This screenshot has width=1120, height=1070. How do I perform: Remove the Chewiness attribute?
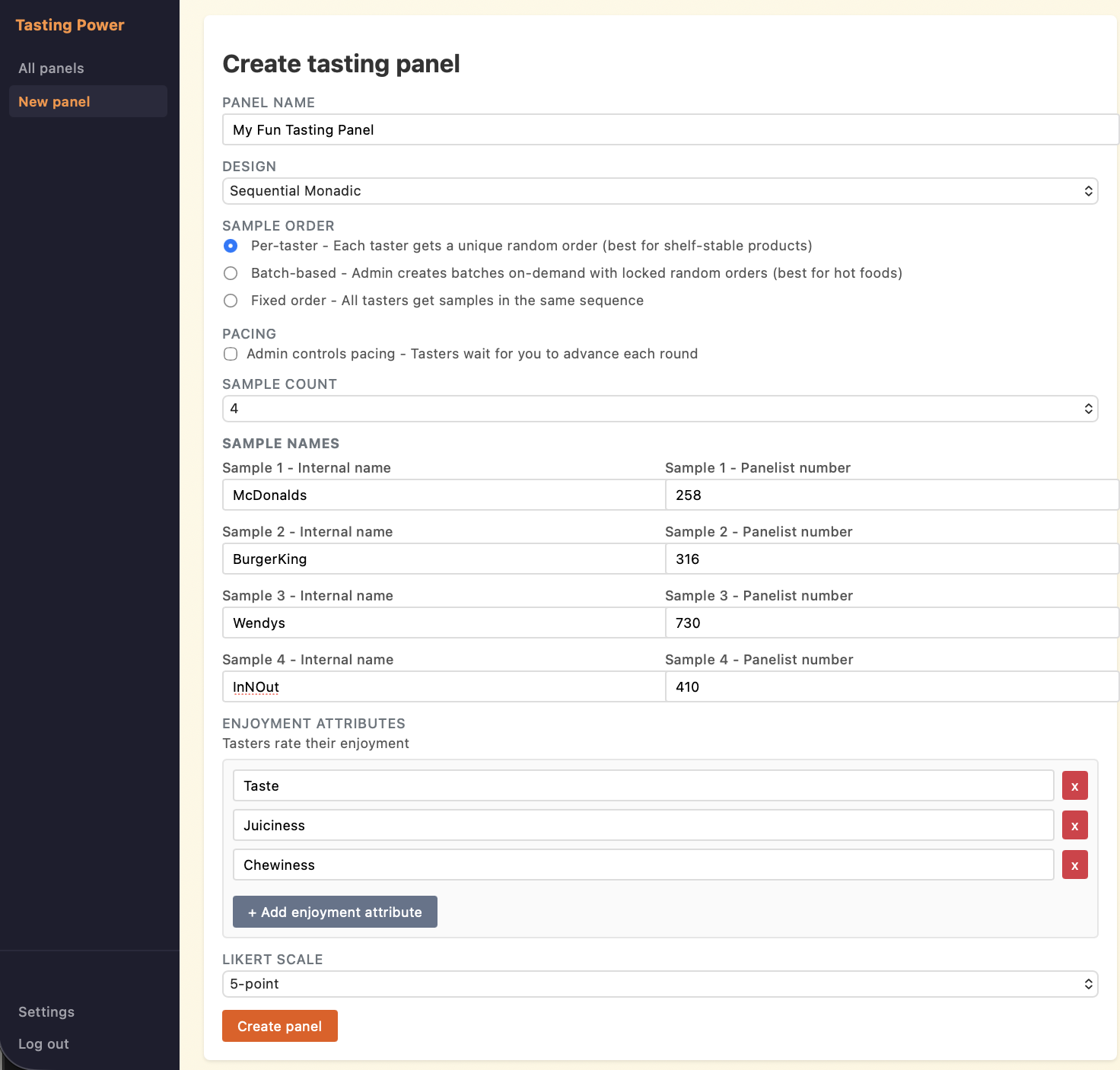[x=1074, y=865]
